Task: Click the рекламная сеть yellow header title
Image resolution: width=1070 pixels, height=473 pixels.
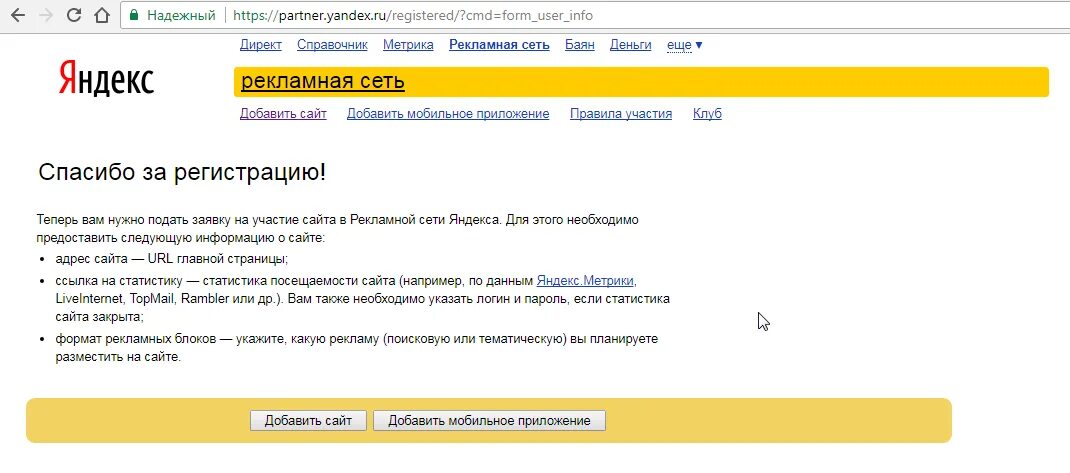Action: 323,81
